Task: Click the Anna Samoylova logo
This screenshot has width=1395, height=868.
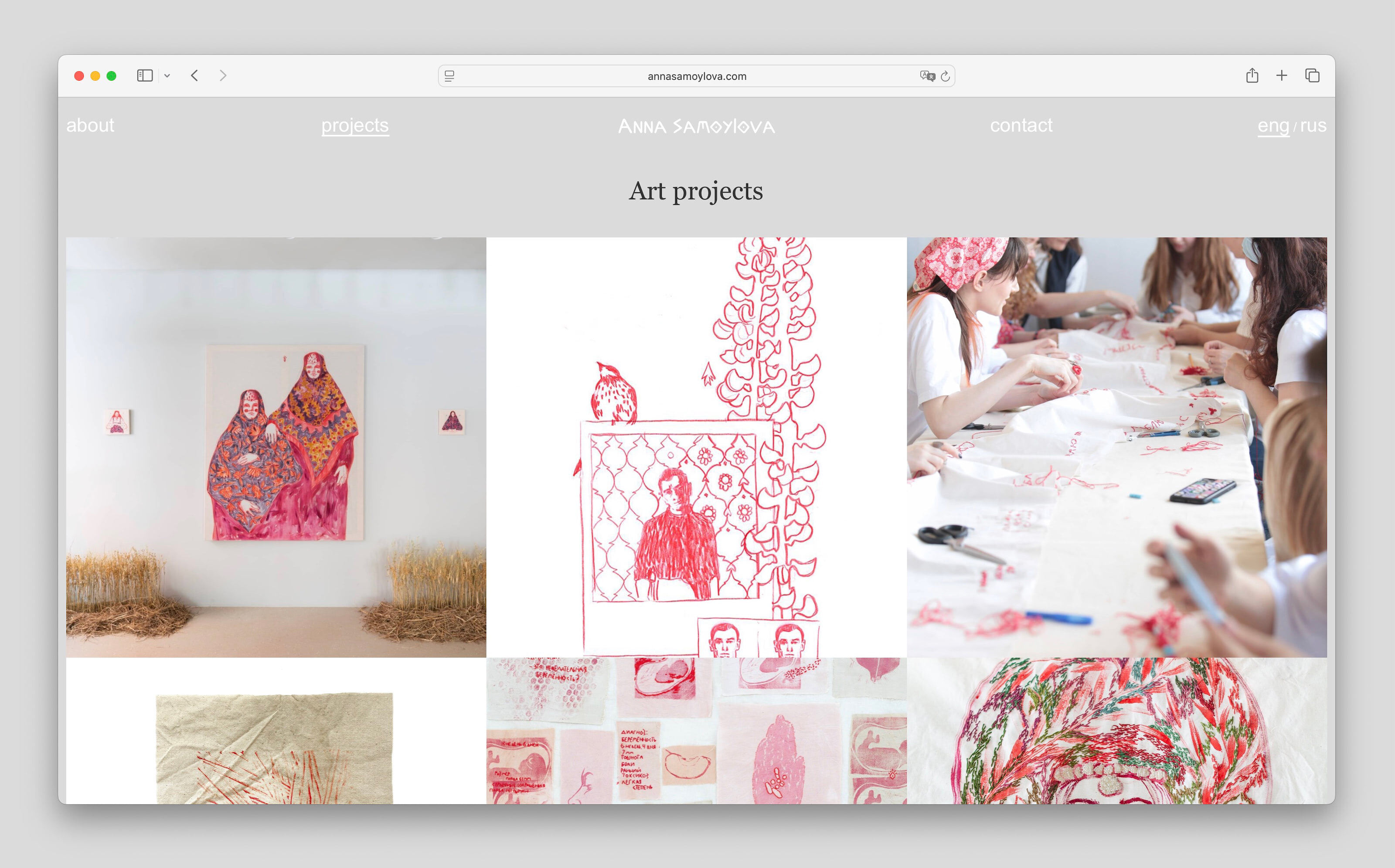Action: [696, 126]
